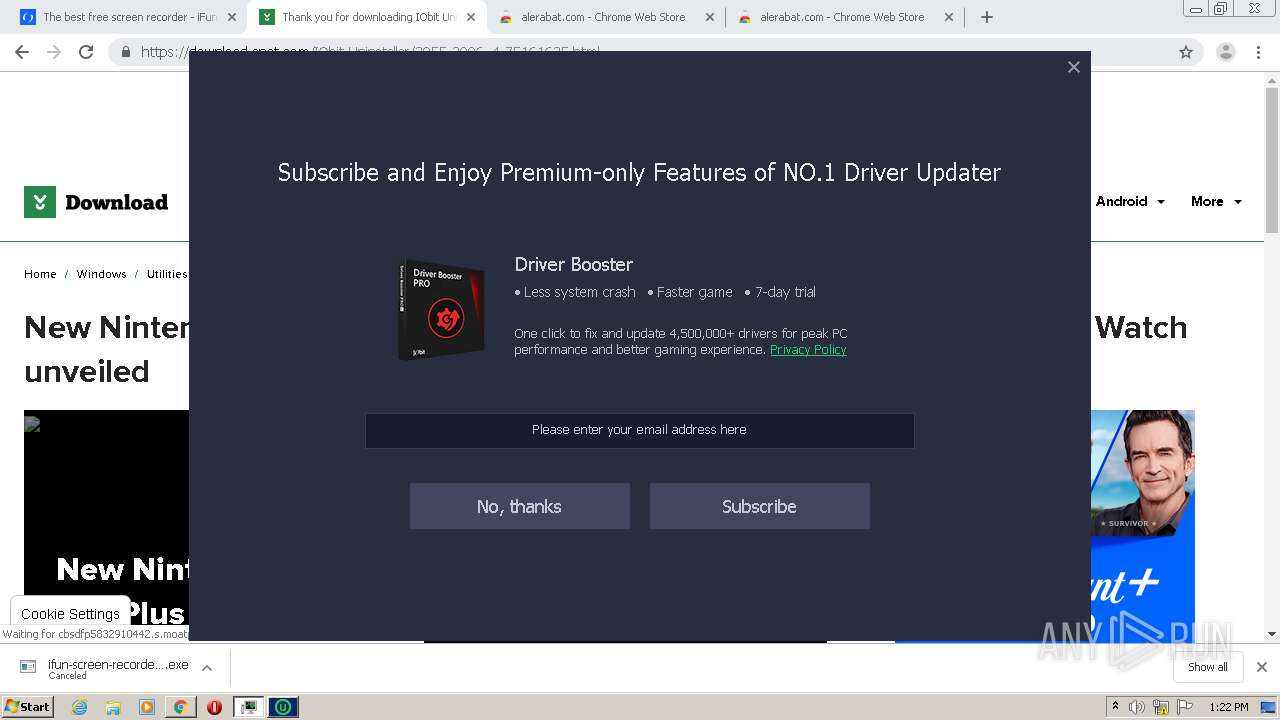Viewport: 1280px width, 720px height.
Task: Open the ifun-screen-recorder download item
Action: [x=104, y=668]
